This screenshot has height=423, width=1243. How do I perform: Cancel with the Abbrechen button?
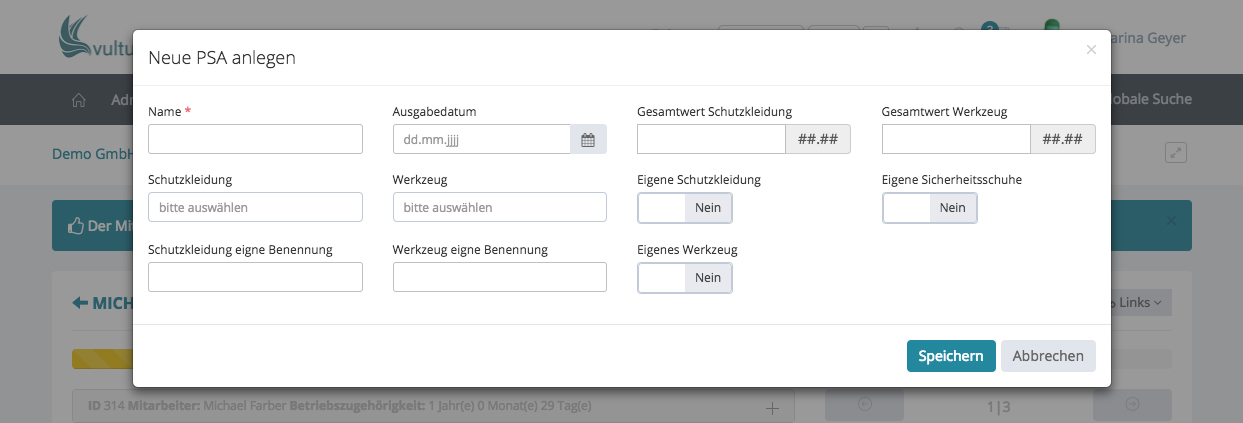[x=1048, y=356]
